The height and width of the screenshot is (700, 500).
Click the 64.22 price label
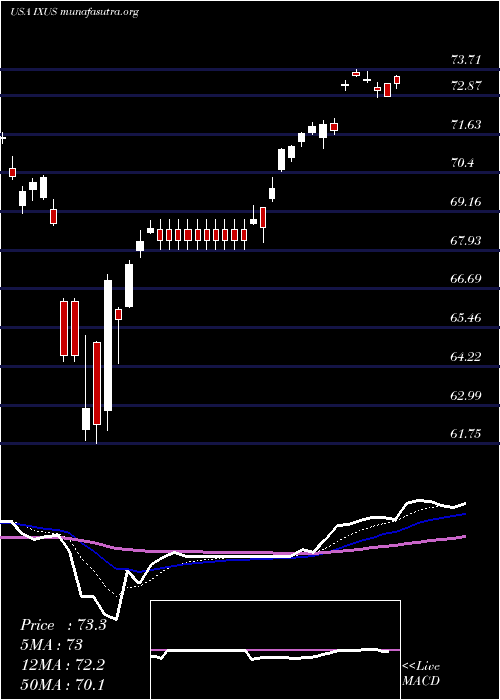466,356
